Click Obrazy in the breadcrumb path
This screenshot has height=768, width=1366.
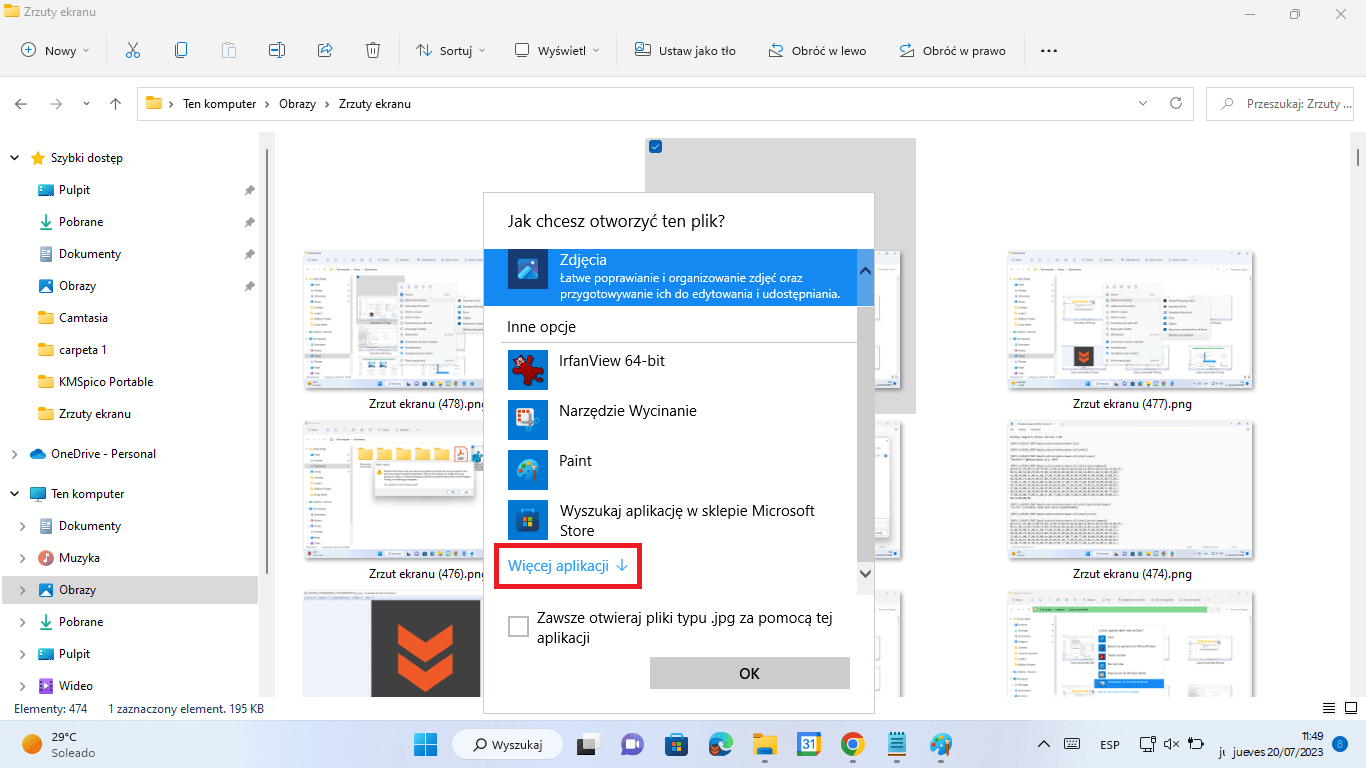pyautogui.click(x=298, y=104)
